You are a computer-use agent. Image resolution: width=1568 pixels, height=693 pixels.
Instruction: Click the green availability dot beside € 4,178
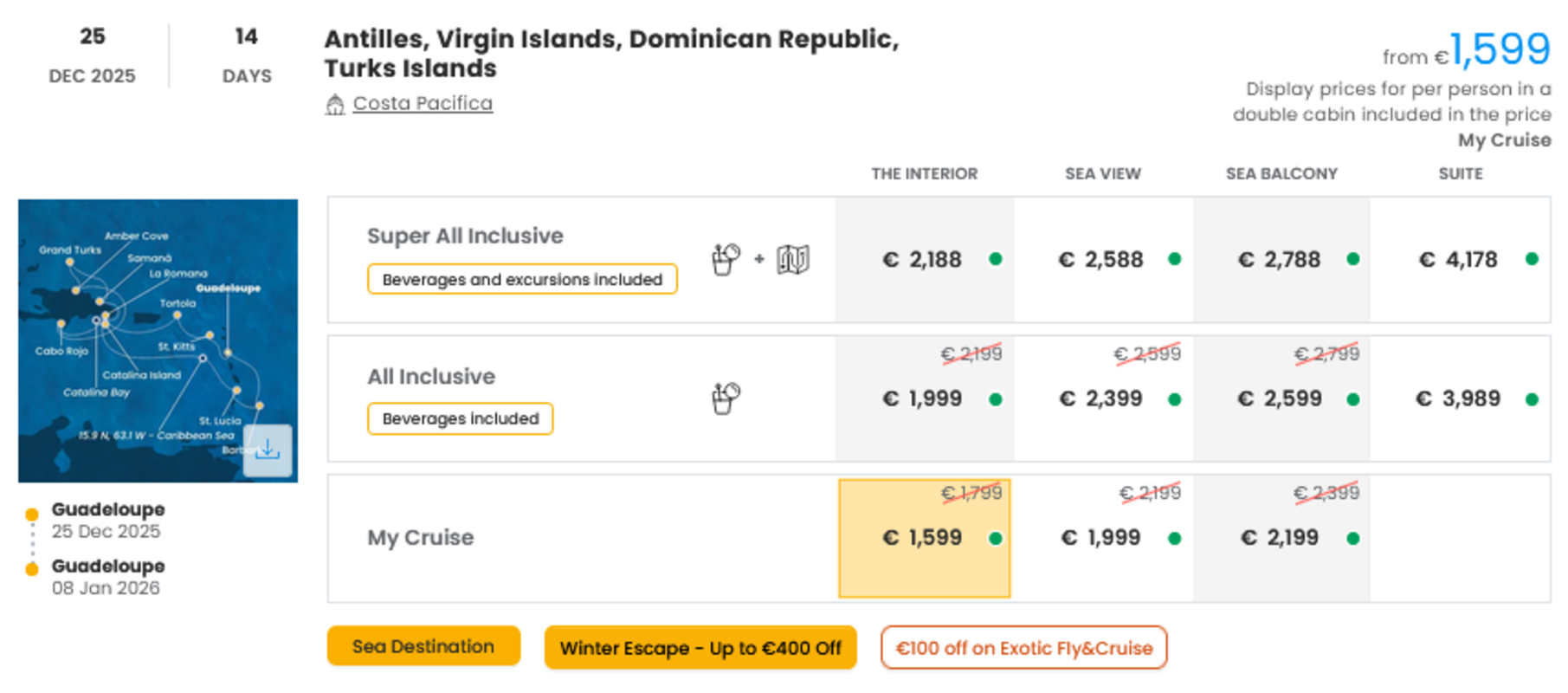[1532, 259]
